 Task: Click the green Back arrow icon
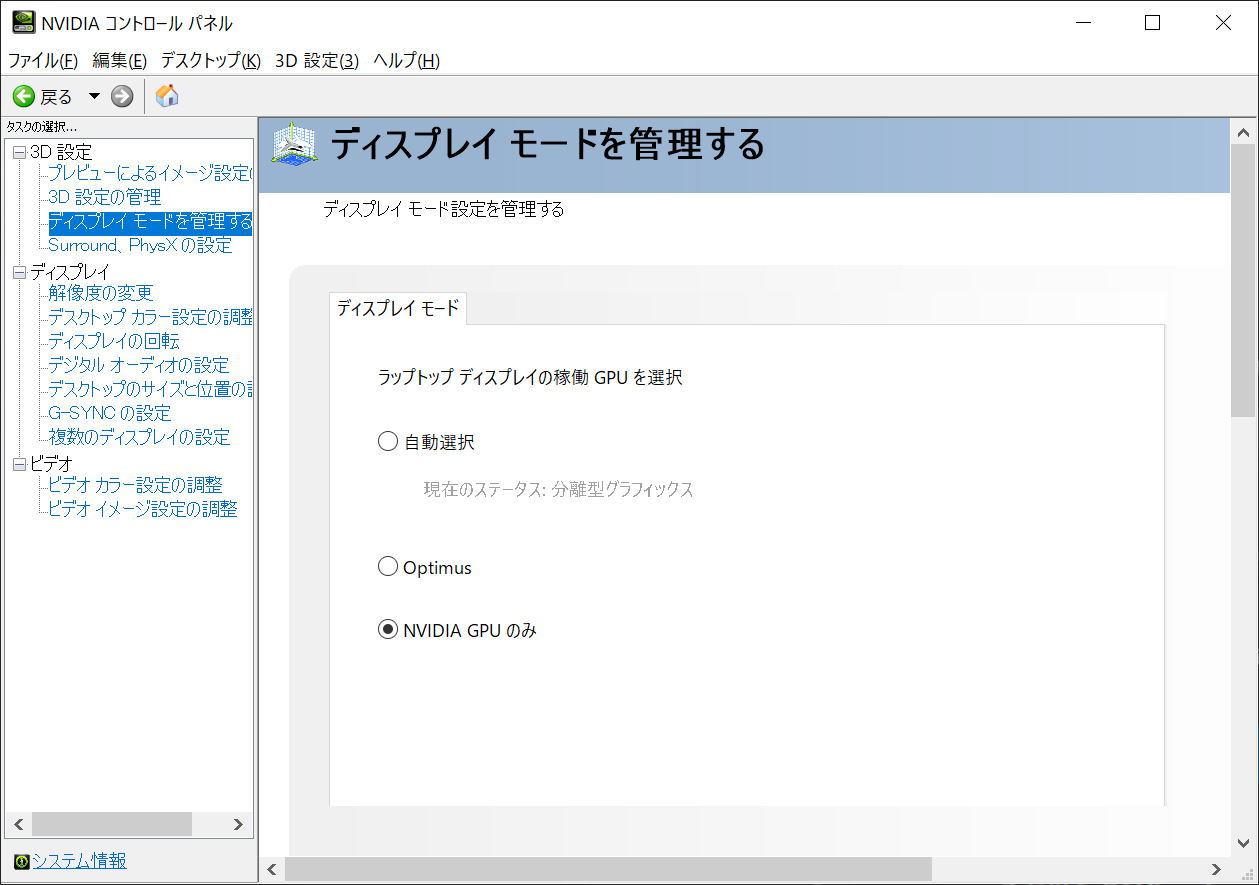pyautogui.click(x=23, y=96)
